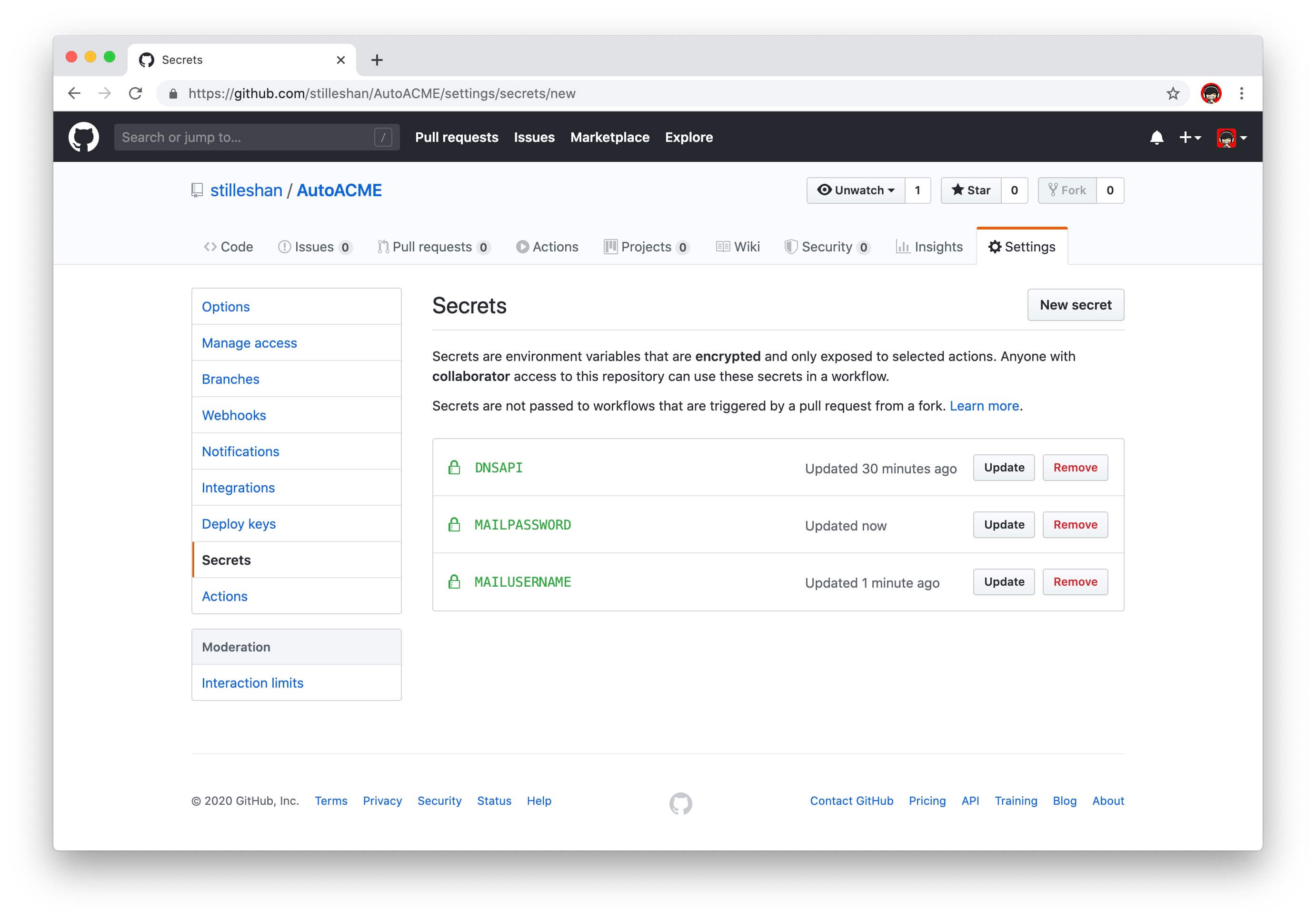1316x921 pixels.
Task: Click the lock icon in address bar
Action: 173,93
